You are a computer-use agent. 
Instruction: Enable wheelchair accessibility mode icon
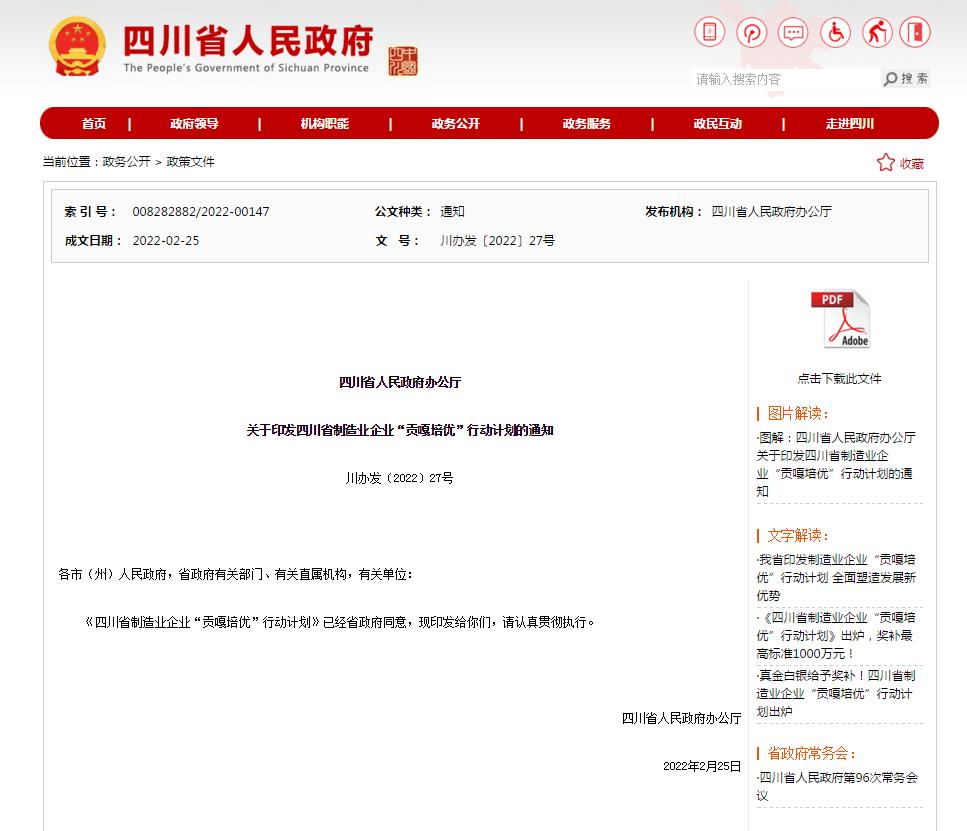point(835,33)
